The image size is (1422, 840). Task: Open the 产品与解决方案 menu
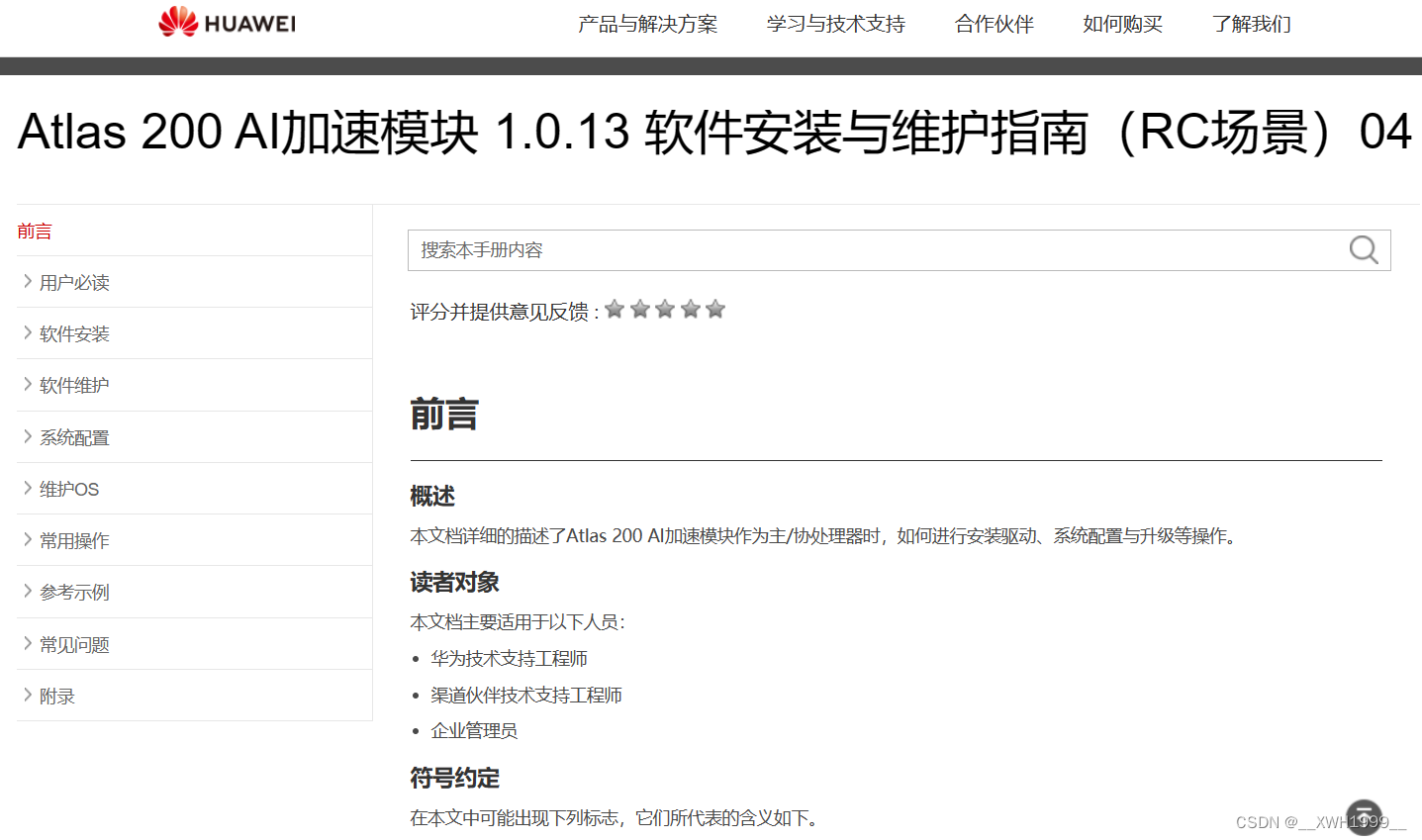[x=648, y=24]
